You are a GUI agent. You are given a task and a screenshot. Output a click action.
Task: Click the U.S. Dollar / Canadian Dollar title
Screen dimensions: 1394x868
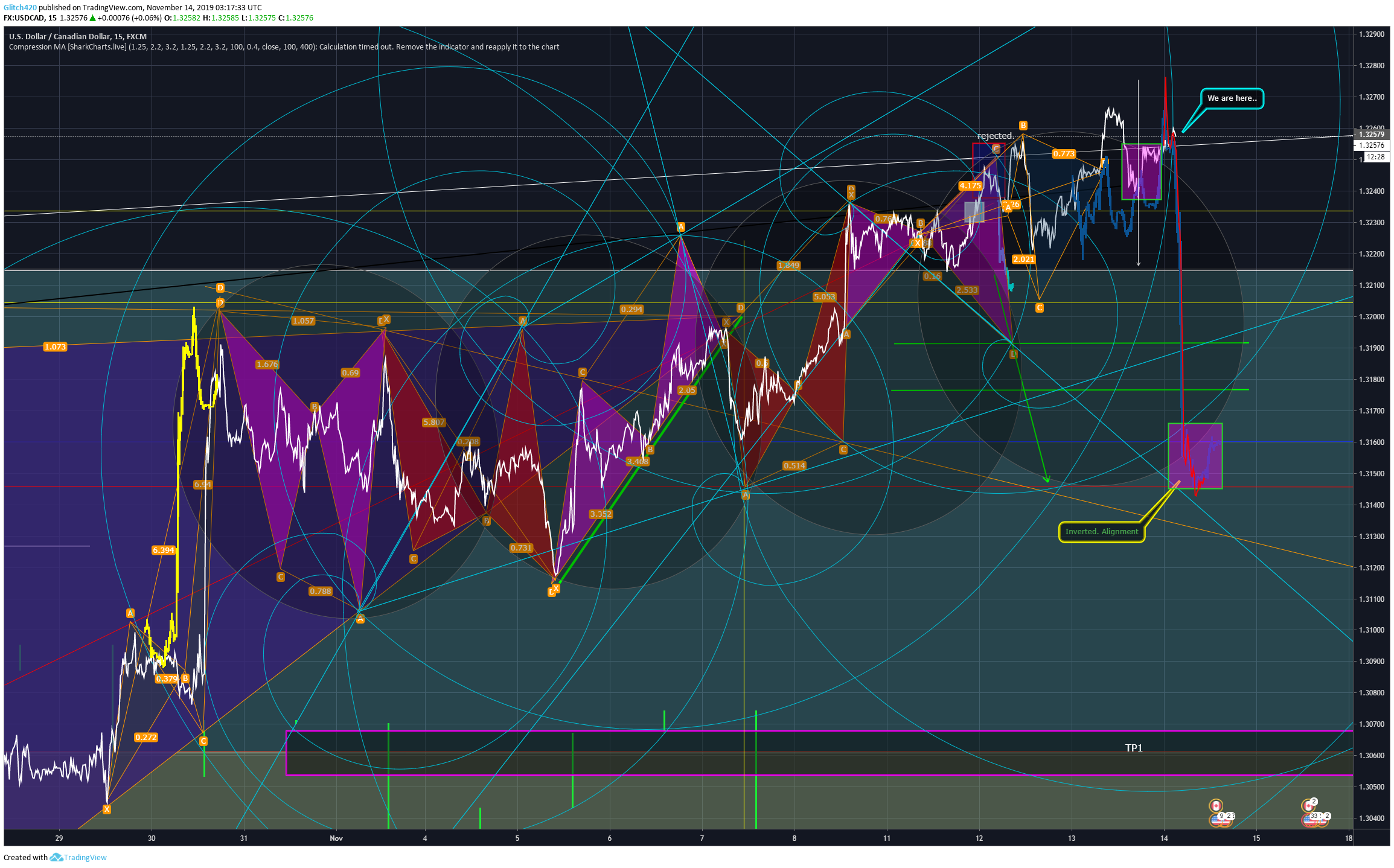[x=78, y=36]
